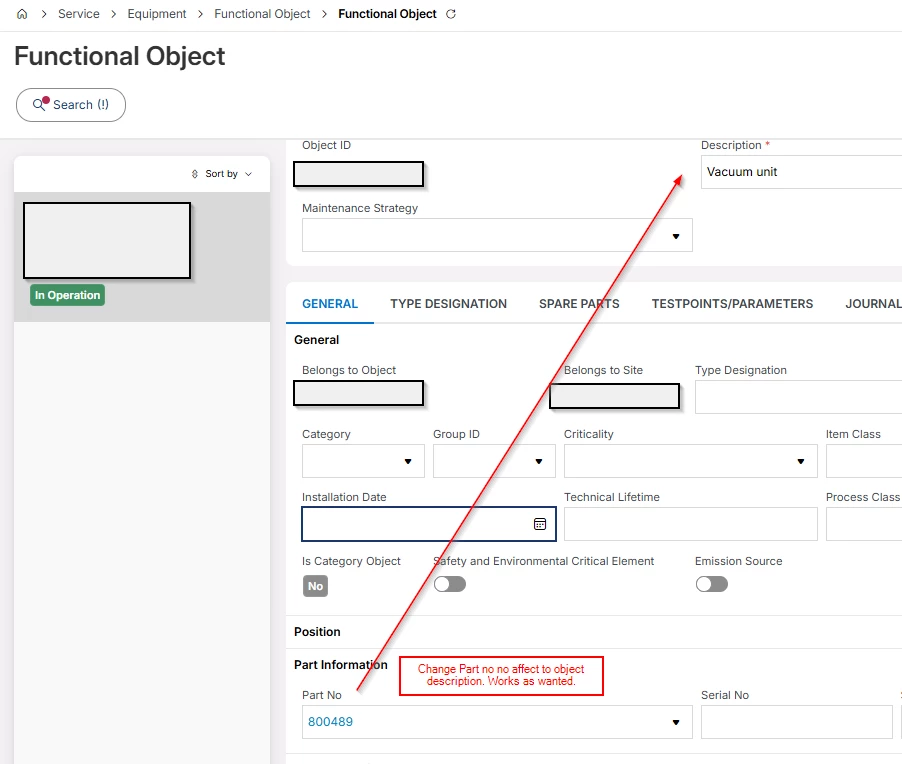
Task: Open Equipment breadcrumb link
Action: tap(156, 14)
